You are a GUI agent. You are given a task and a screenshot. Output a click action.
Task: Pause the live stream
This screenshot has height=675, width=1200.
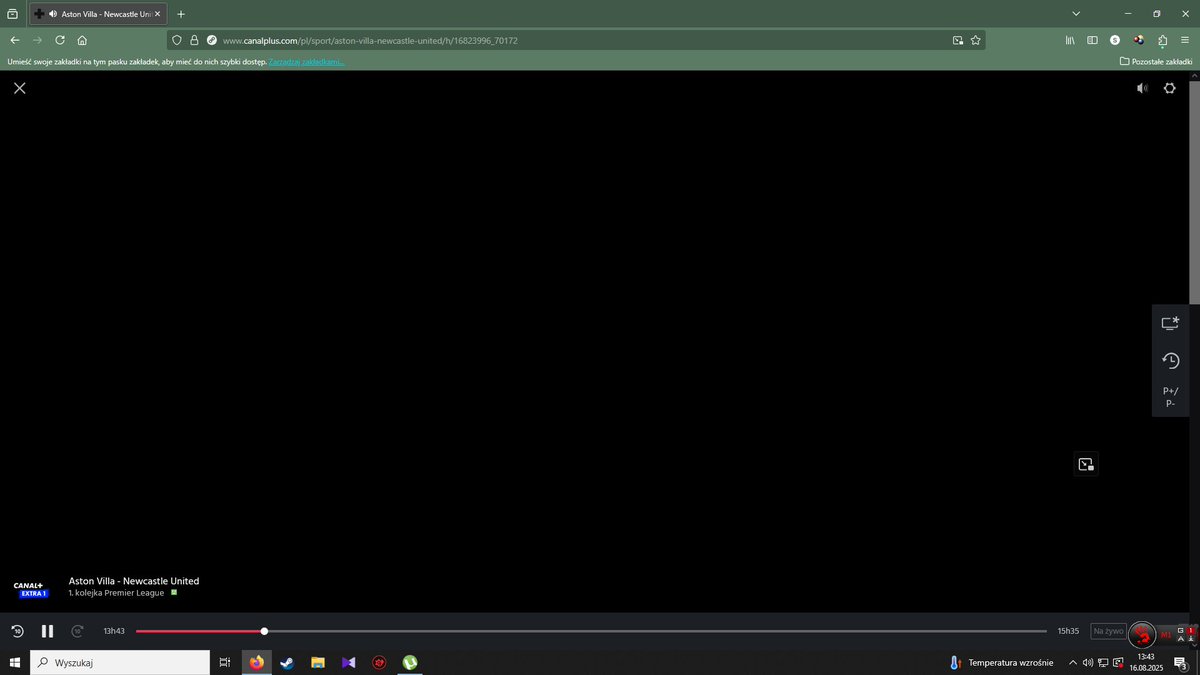pos(47,631)
